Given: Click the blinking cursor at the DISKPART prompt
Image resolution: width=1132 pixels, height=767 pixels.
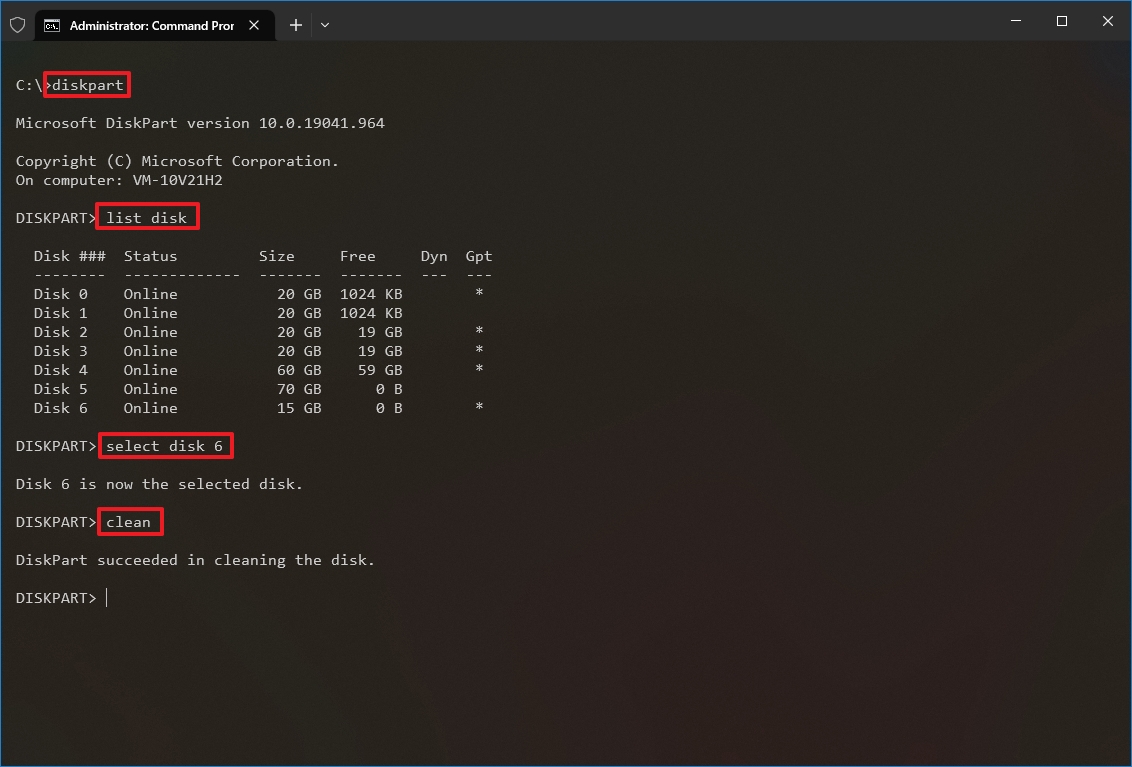Looking at the screenshot, I should (x=106, y=597).
